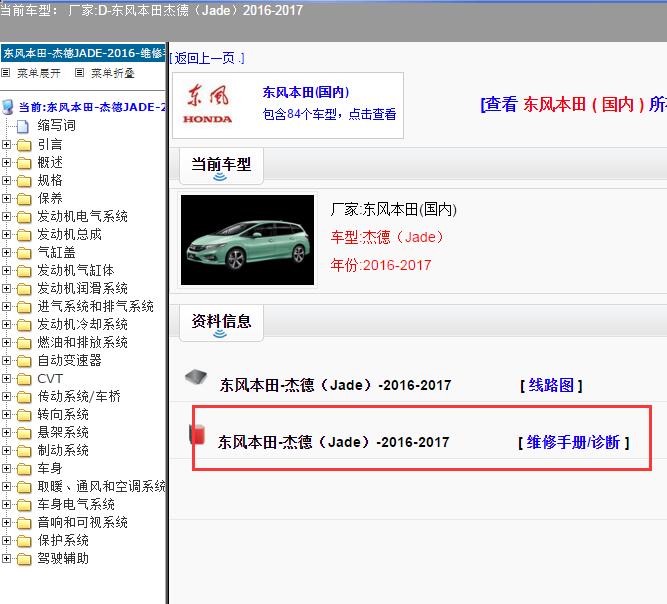Click the folder icon beside 悬架系统

coord(24,433)
